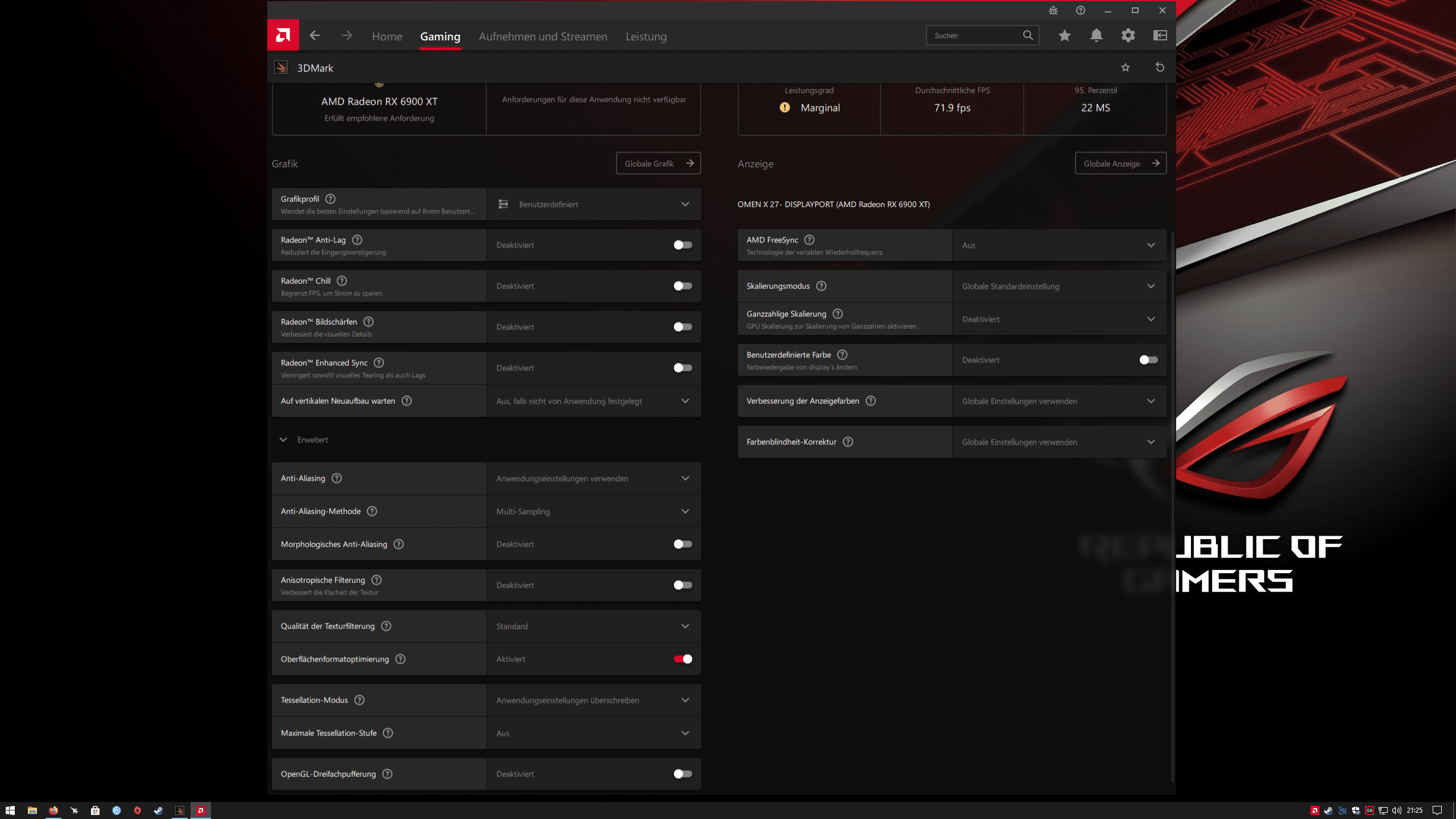Screen dimensions: 1456x819
Task: Disable Oberflächenformatoptimierung toggle
Action: coord(682,659)
